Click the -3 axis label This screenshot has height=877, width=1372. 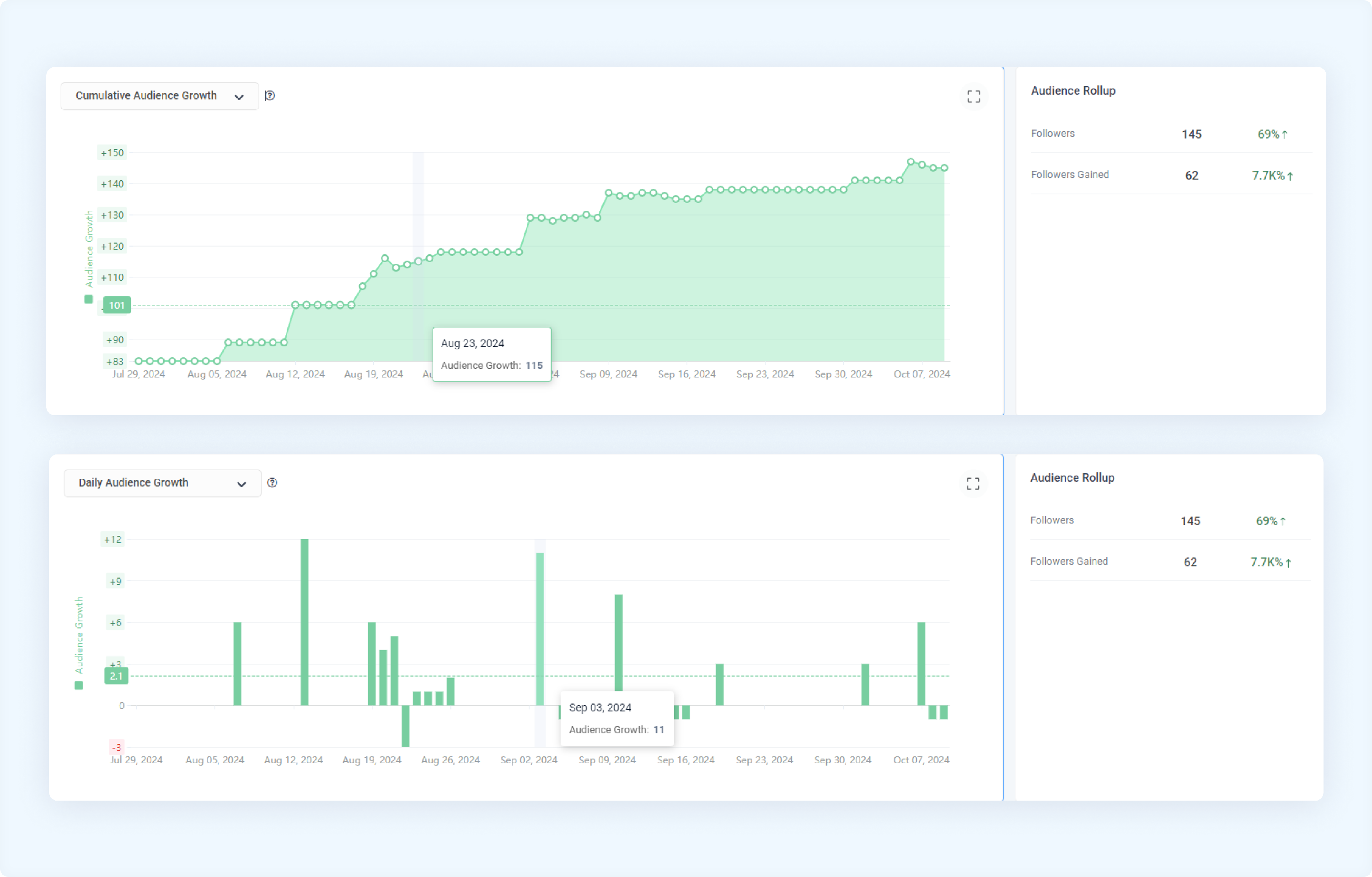pos(117,747)
